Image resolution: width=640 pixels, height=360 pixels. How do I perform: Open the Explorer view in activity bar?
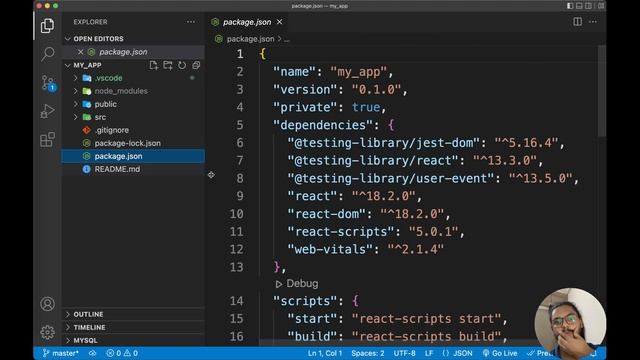47,26
